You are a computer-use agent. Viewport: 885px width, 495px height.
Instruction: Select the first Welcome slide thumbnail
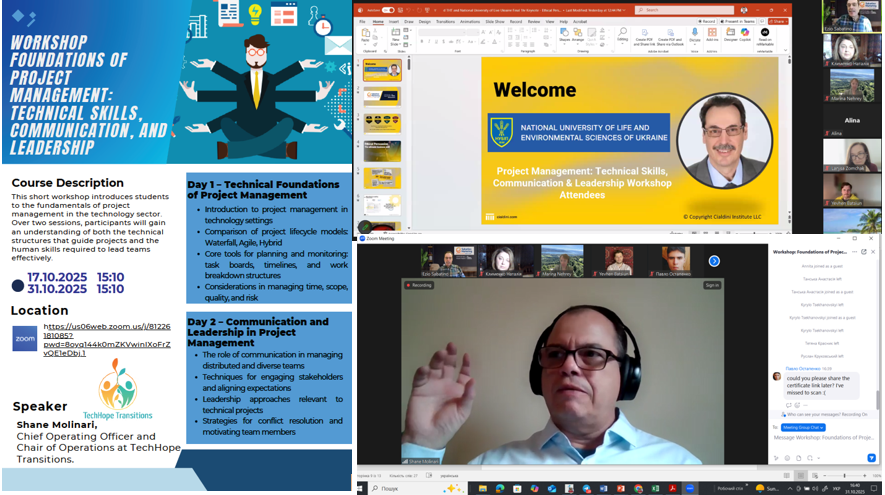[x=382, y=71]
